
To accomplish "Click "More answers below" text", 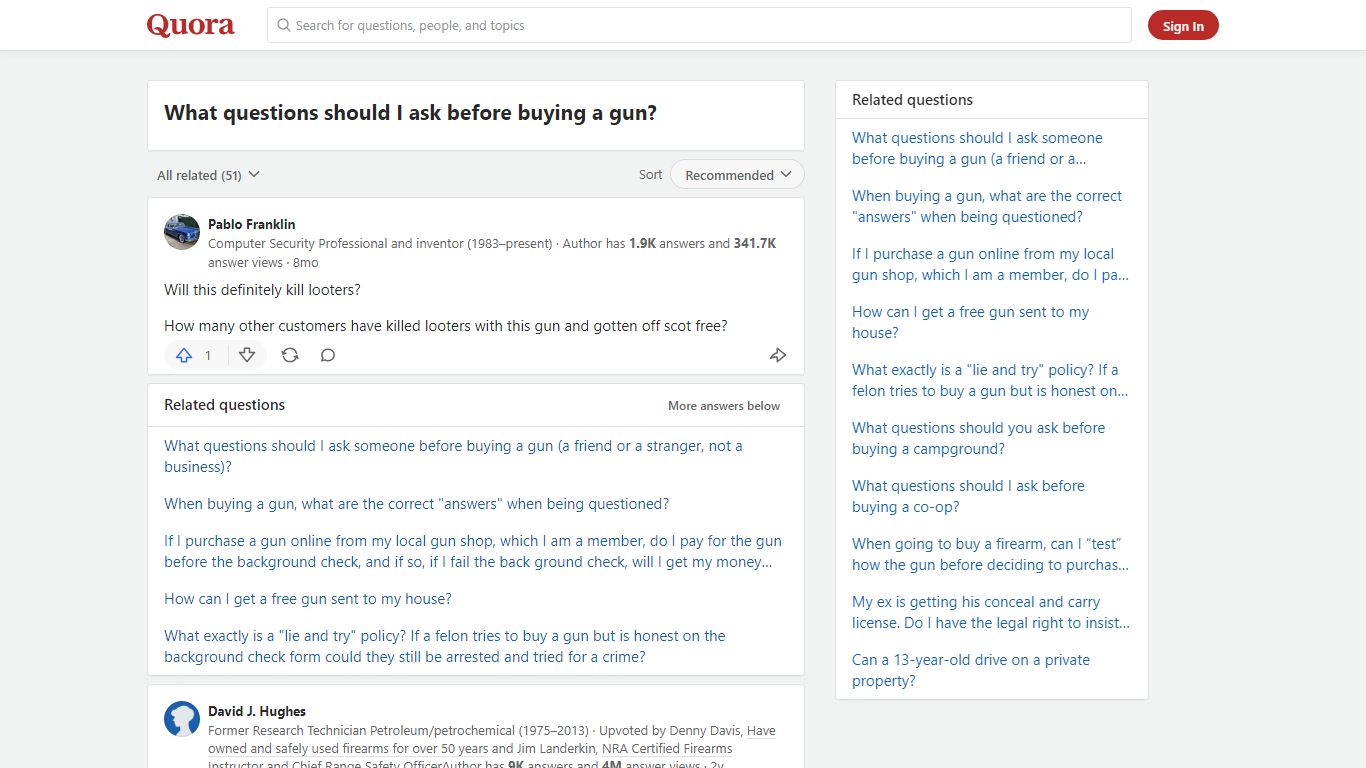I will [x=724, y=406].
